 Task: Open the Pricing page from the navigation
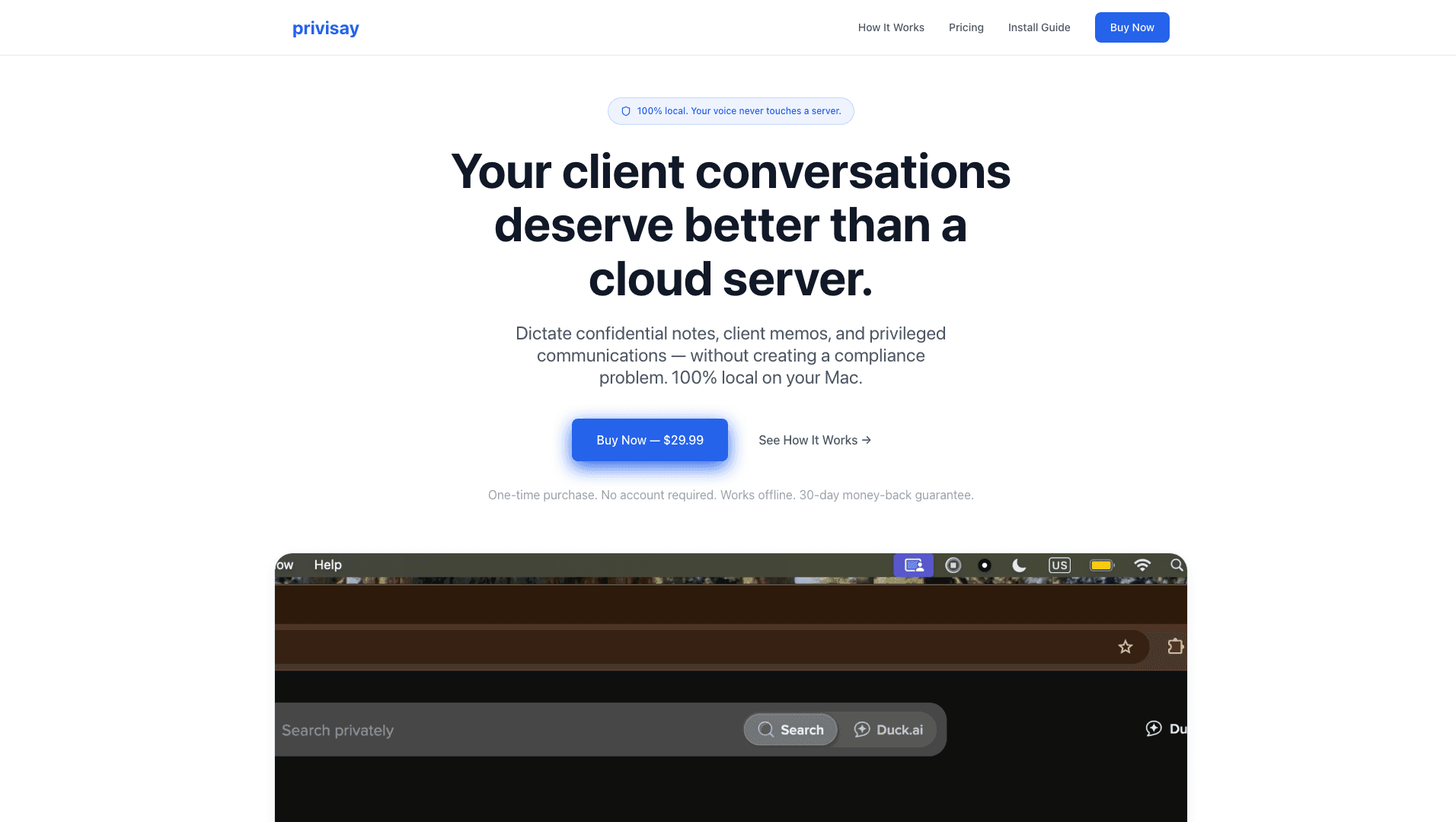coord(966,27)
